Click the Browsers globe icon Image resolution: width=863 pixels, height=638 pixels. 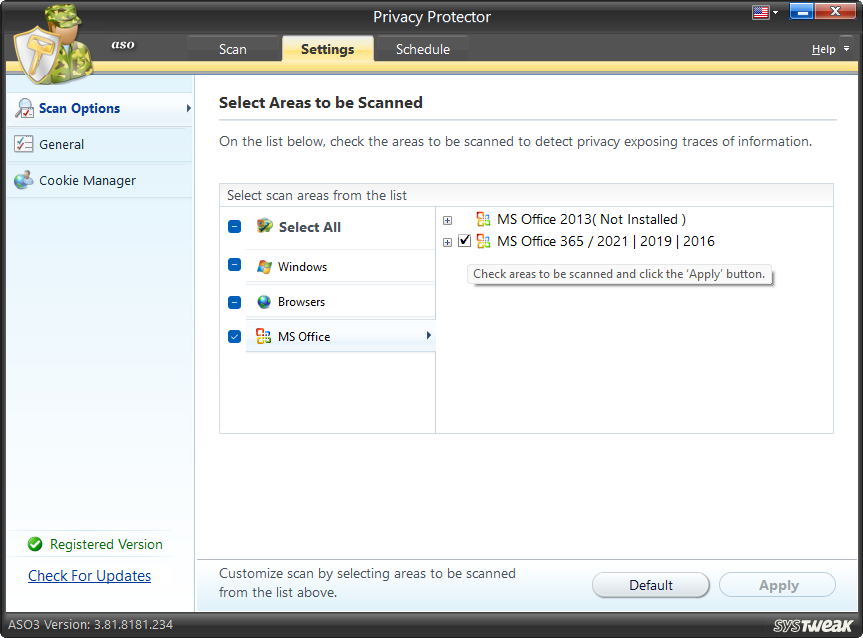pyautogui.click(x=264, y=300)
